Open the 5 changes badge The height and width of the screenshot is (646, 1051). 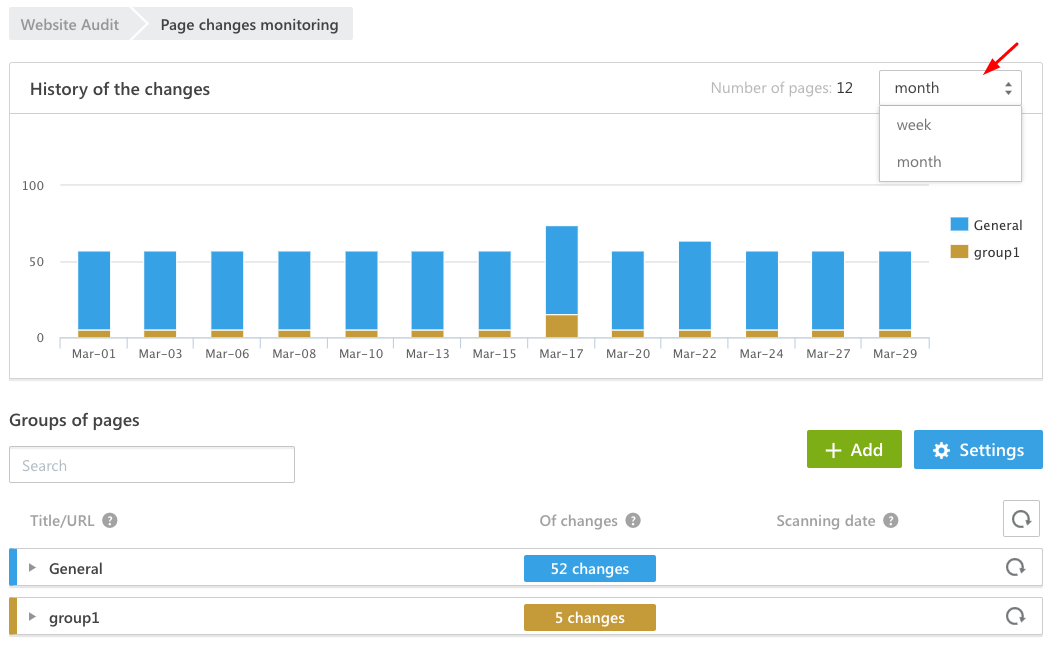(x=590, y=617)
